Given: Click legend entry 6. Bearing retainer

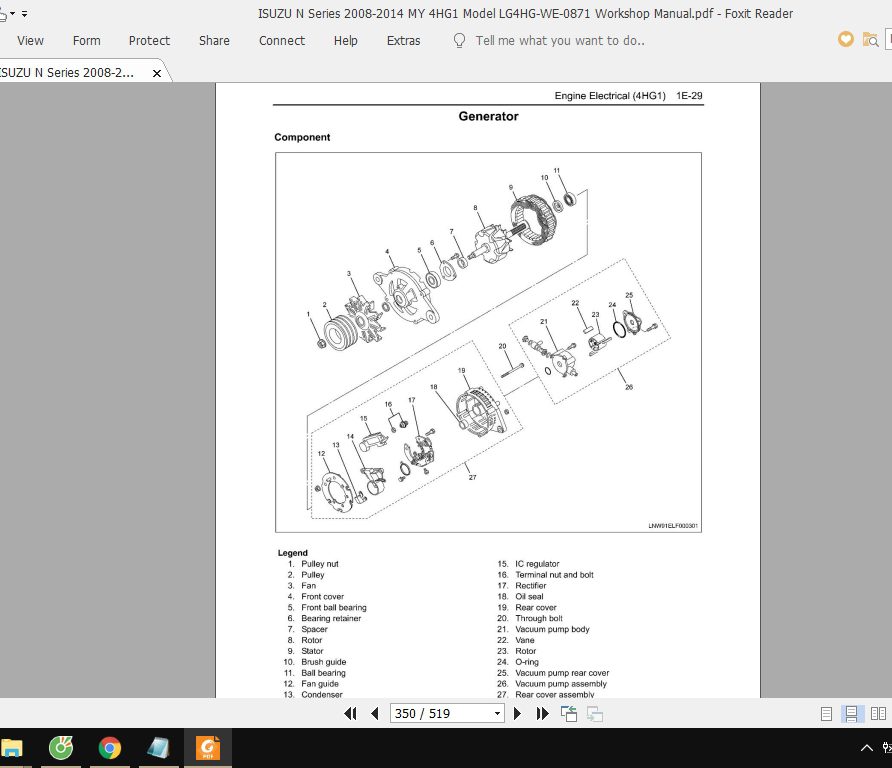Looking at the screenshot, I should click(324, 618).
